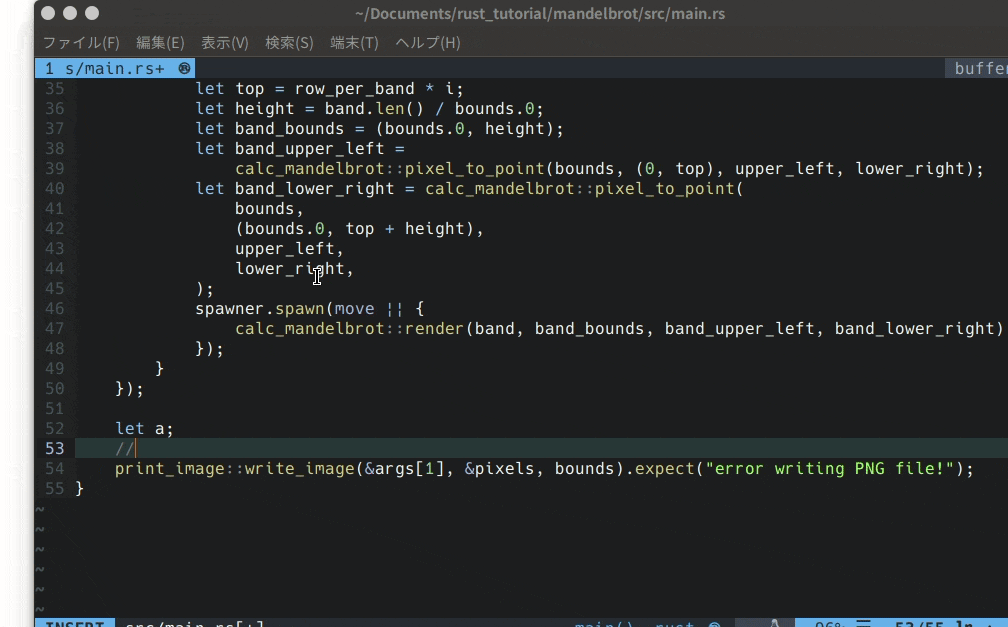Open the 編集(E) menu
1008x627 pixels.
(160, 43)
